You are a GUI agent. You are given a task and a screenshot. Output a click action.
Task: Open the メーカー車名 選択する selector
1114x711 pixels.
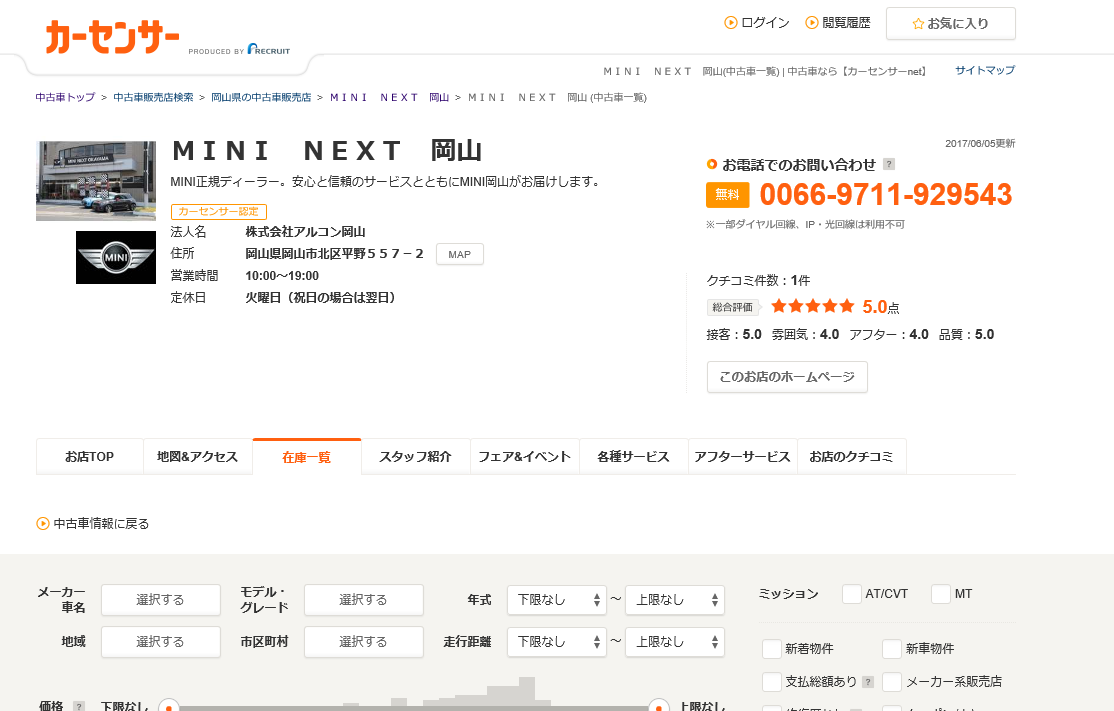[x=161, y=600]
